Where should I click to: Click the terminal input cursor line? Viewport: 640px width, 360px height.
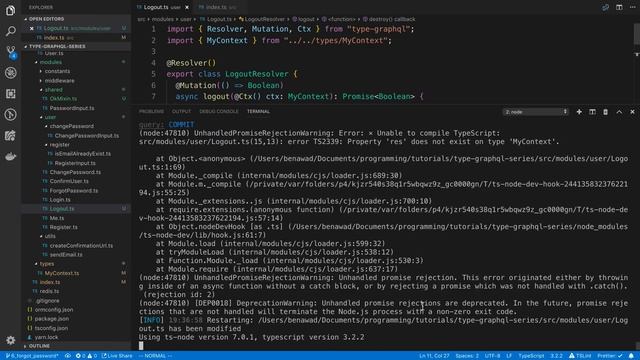141,346
